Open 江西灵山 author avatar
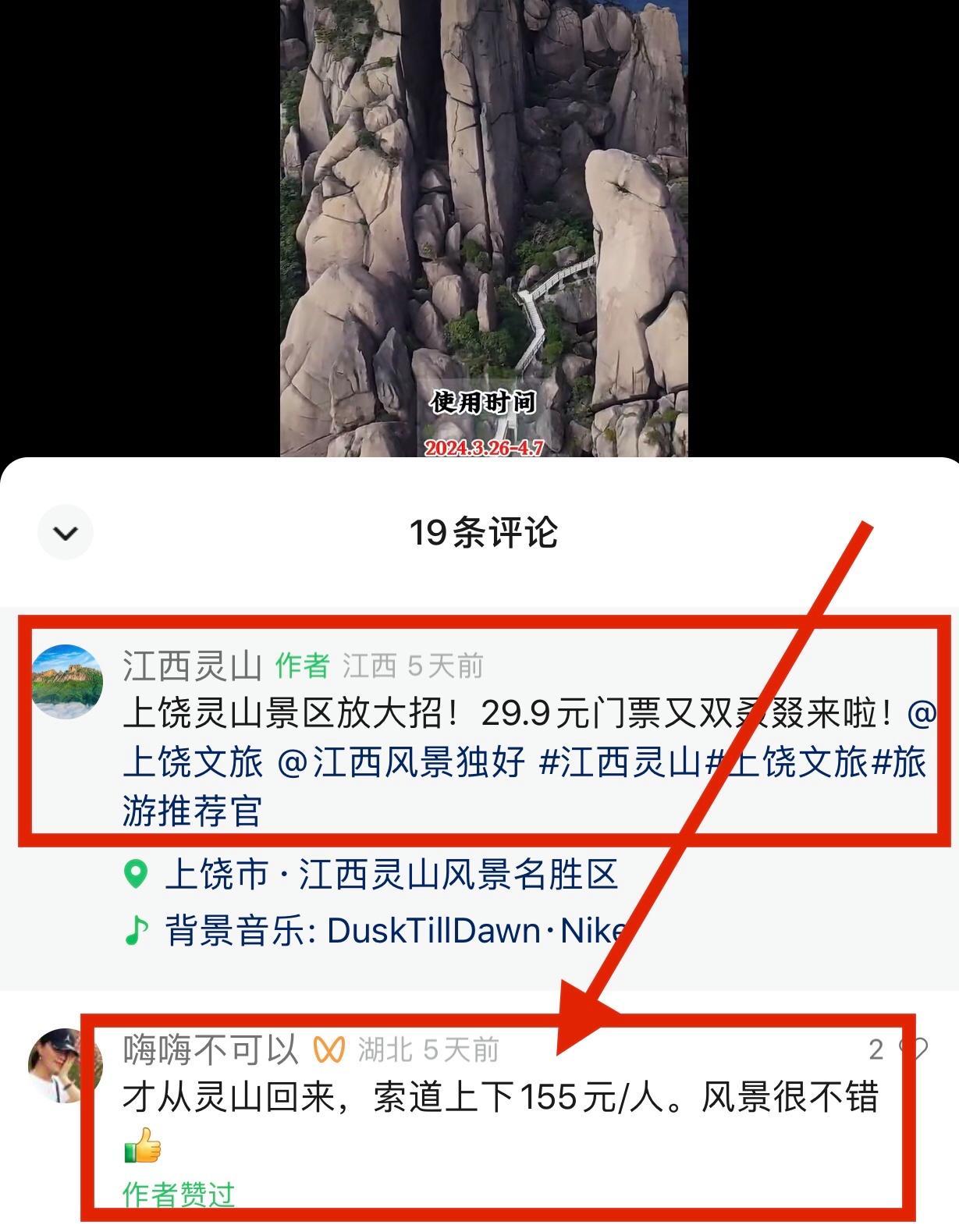Screen dimensions: 959x1232 [67, 681]
